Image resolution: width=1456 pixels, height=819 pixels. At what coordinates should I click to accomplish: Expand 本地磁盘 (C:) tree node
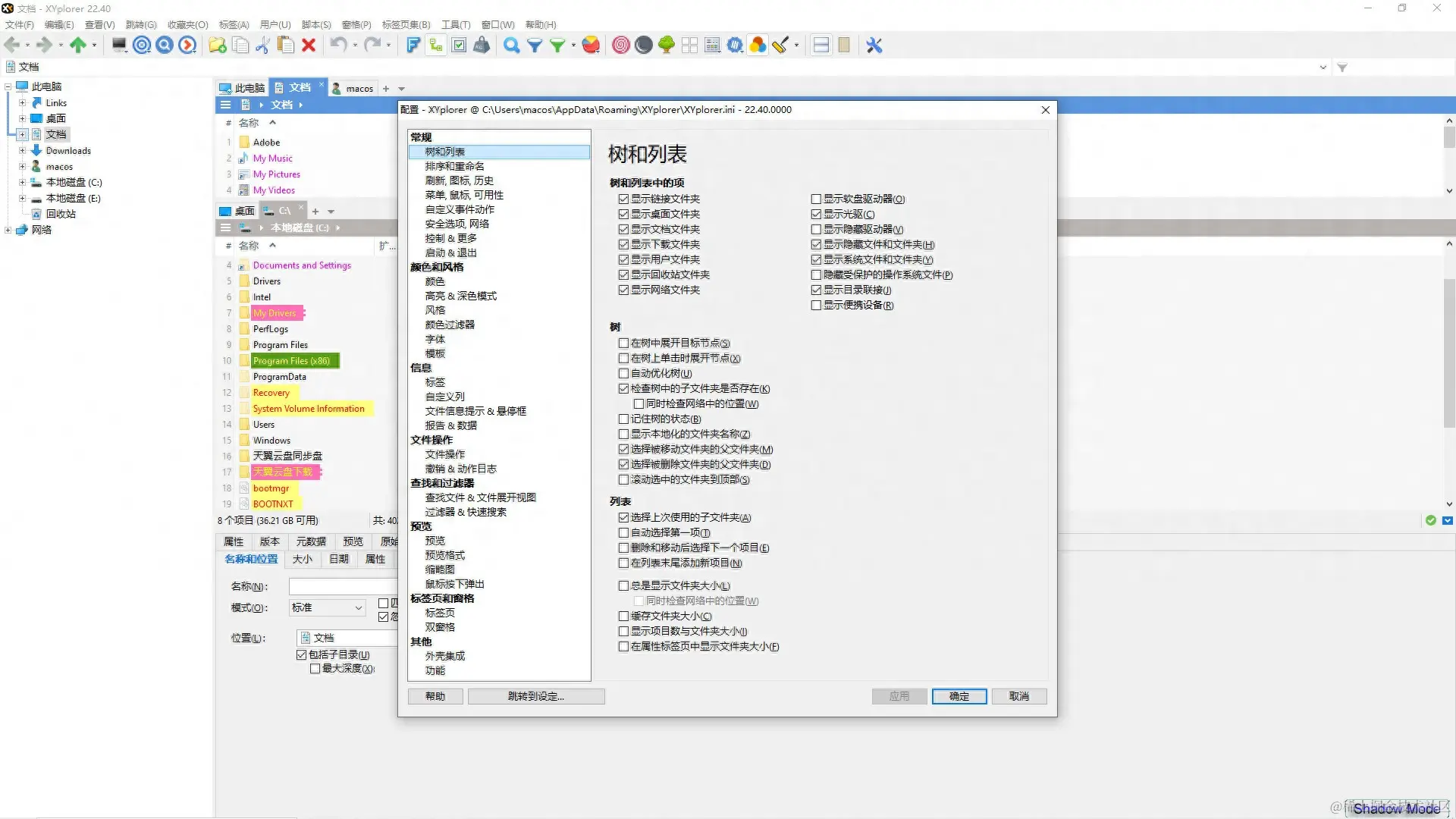point(22,183)
